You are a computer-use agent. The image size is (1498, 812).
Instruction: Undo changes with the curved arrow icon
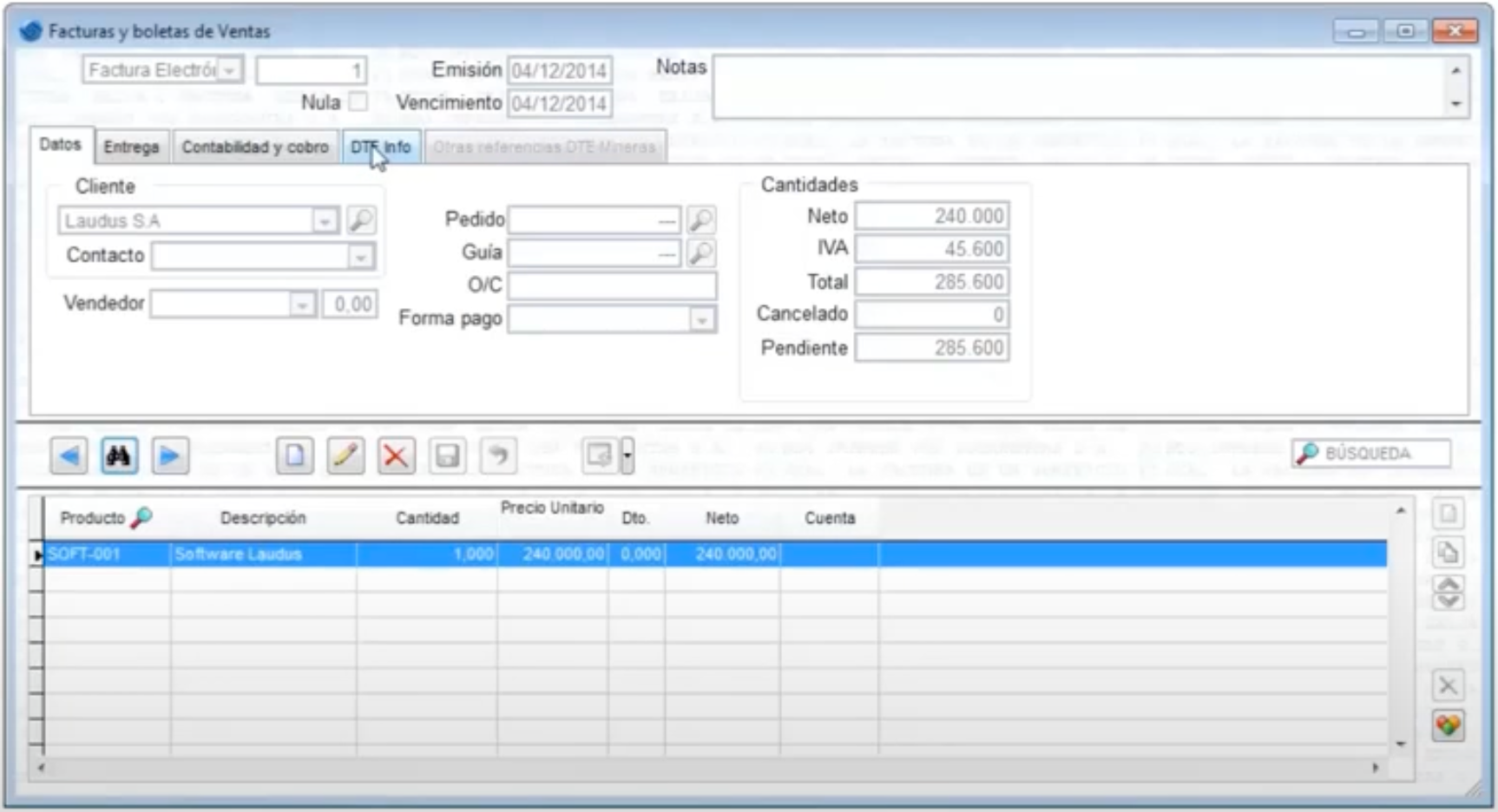point(498,455)
